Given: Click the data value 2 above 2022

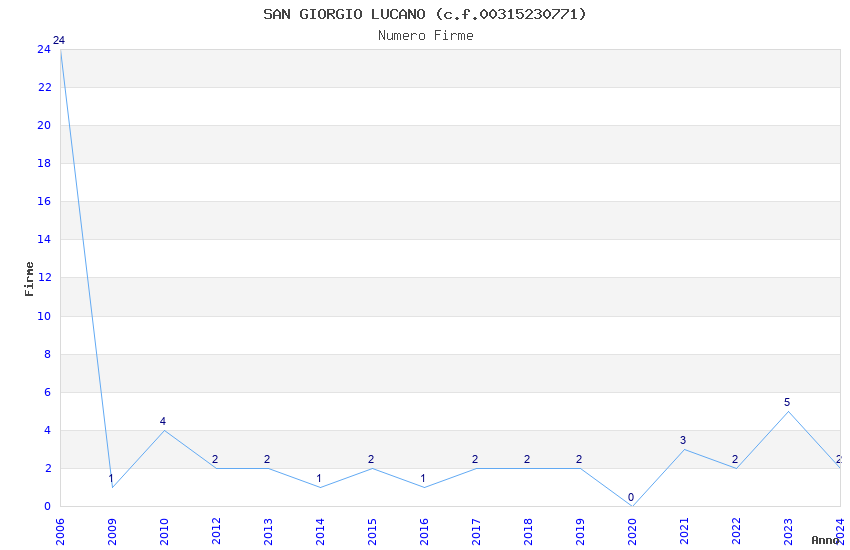Looking at the screenshot, I should point(735,459).
